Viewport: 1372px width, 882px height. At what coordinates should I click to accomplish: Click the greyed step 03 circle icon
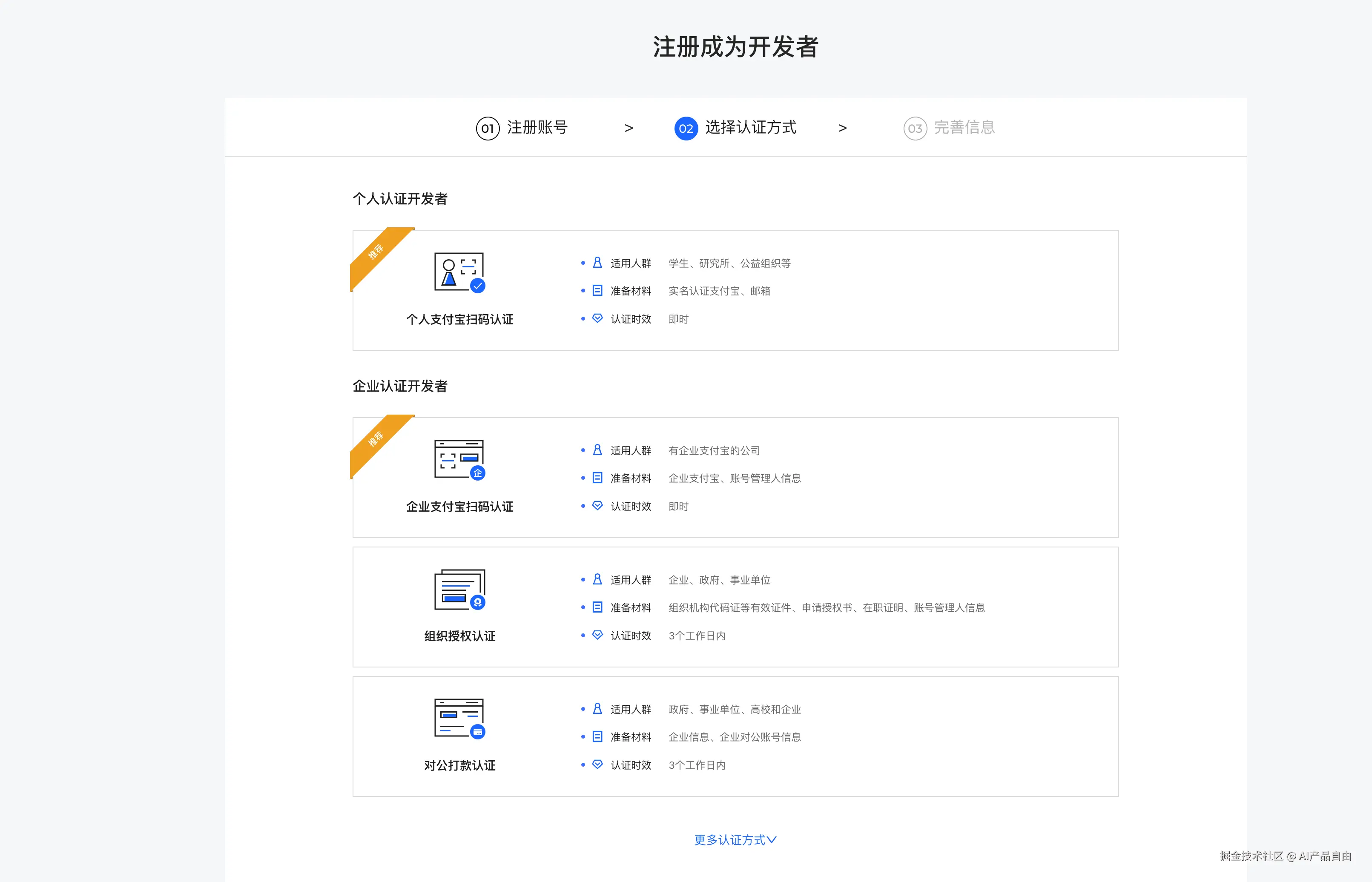(x=915, y=128)
